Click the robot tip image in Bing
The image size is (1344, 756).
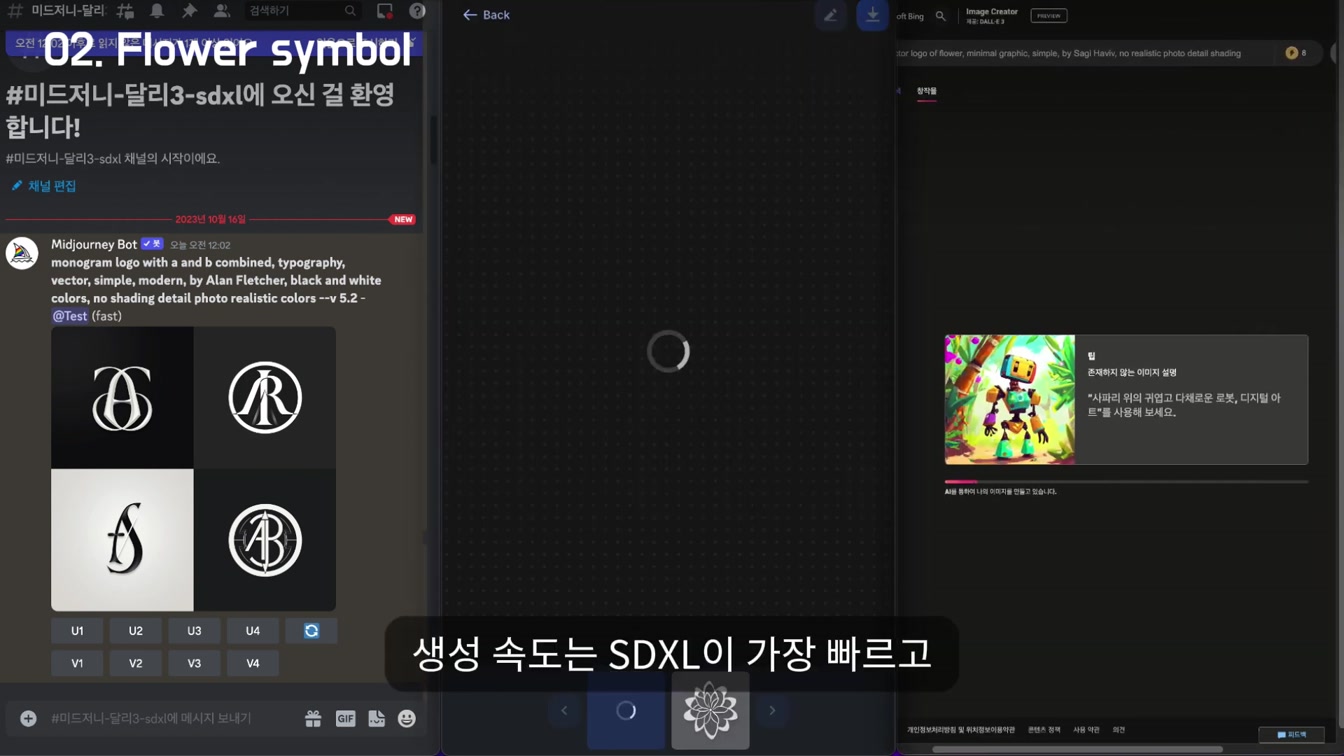click(x=1010, y=399)
